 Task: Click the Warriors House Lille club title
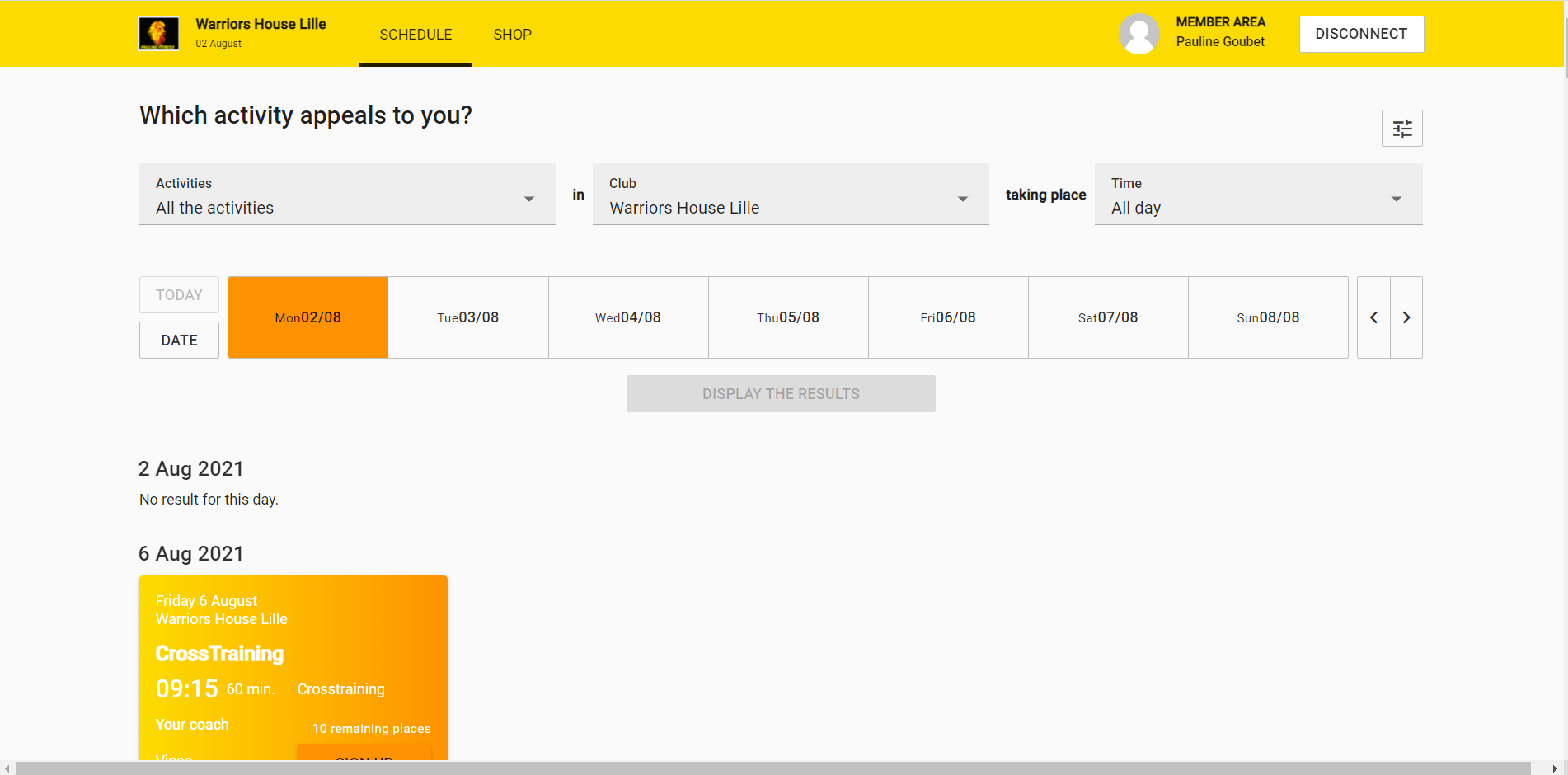click(261, 24)
